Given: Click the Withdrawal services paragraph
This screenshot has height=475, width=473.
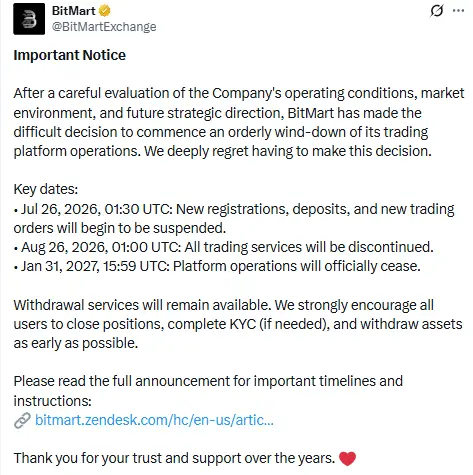Looking at the screenshot, I should click(x=238, y=324).
